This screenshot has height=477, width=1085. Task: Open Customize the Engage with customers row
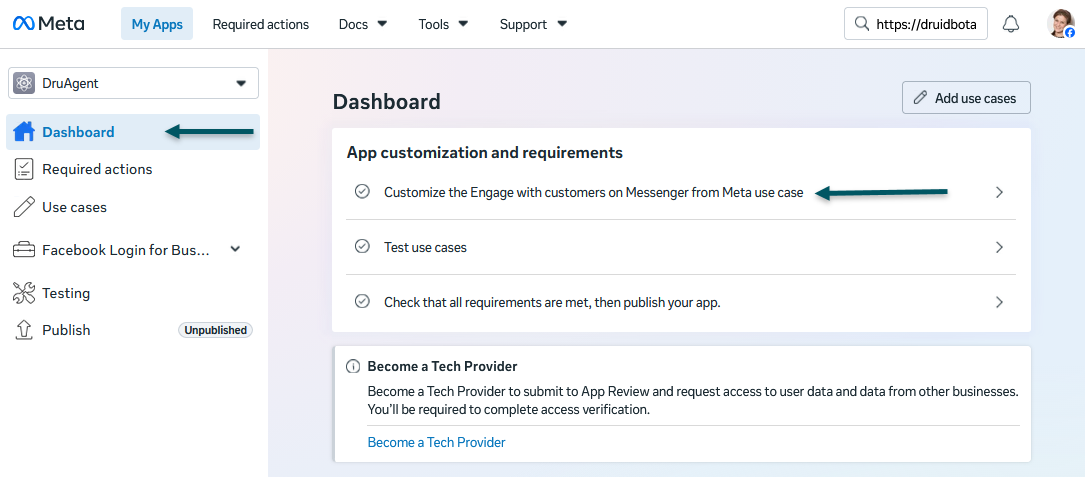tap(681, 192)
